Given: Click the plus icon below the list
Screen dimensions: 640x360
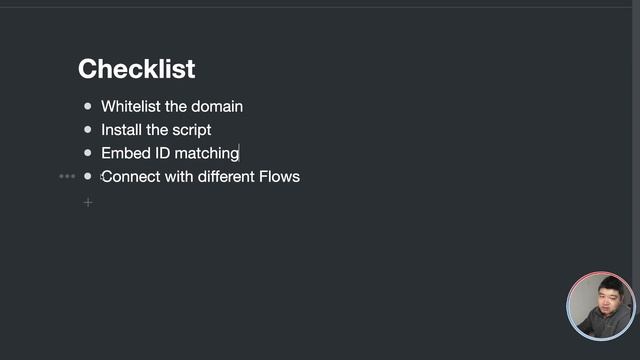Looking at the screenshot, I should (x=88, y=202).
